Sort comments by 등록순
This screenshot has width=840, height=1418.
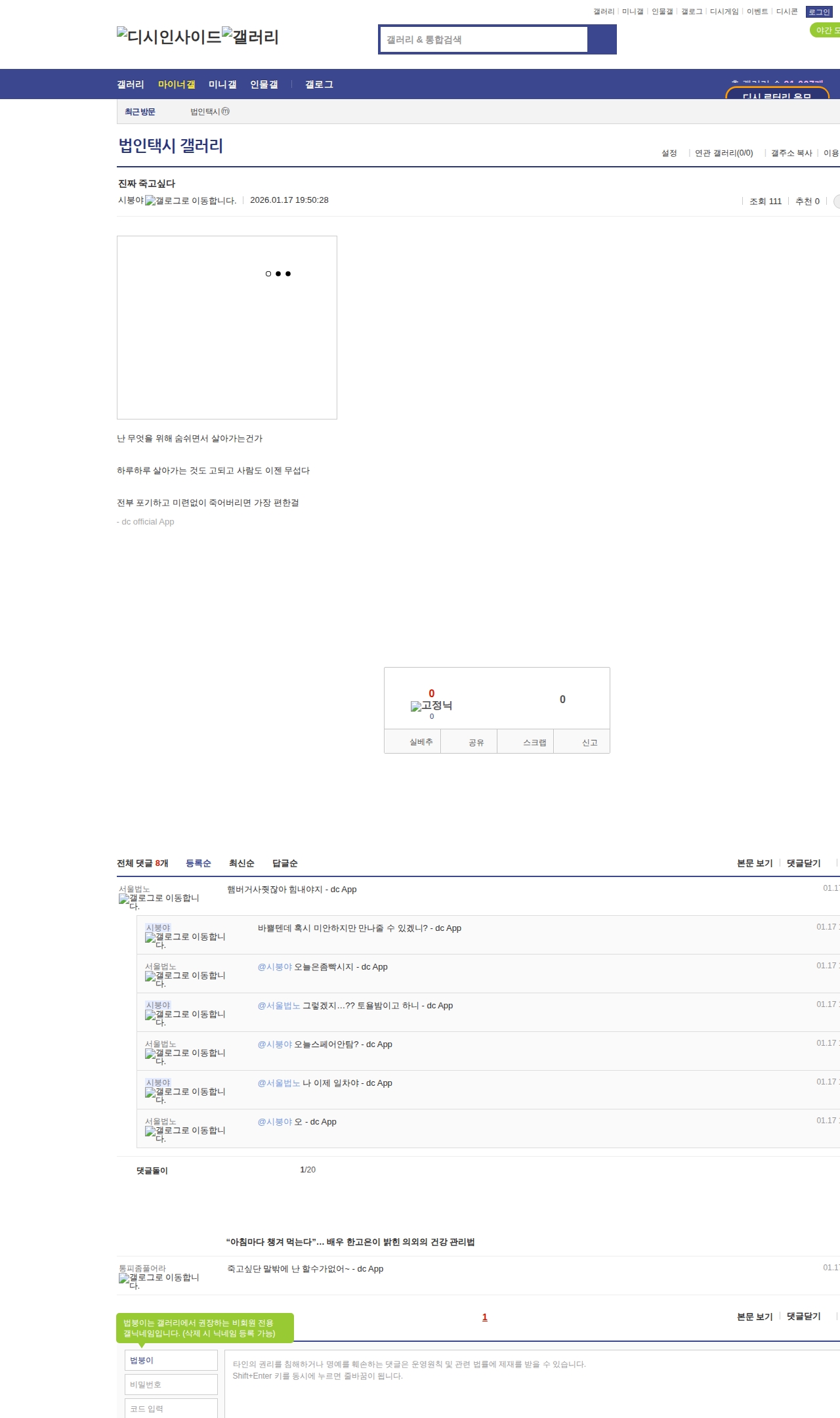coord(198,863)
